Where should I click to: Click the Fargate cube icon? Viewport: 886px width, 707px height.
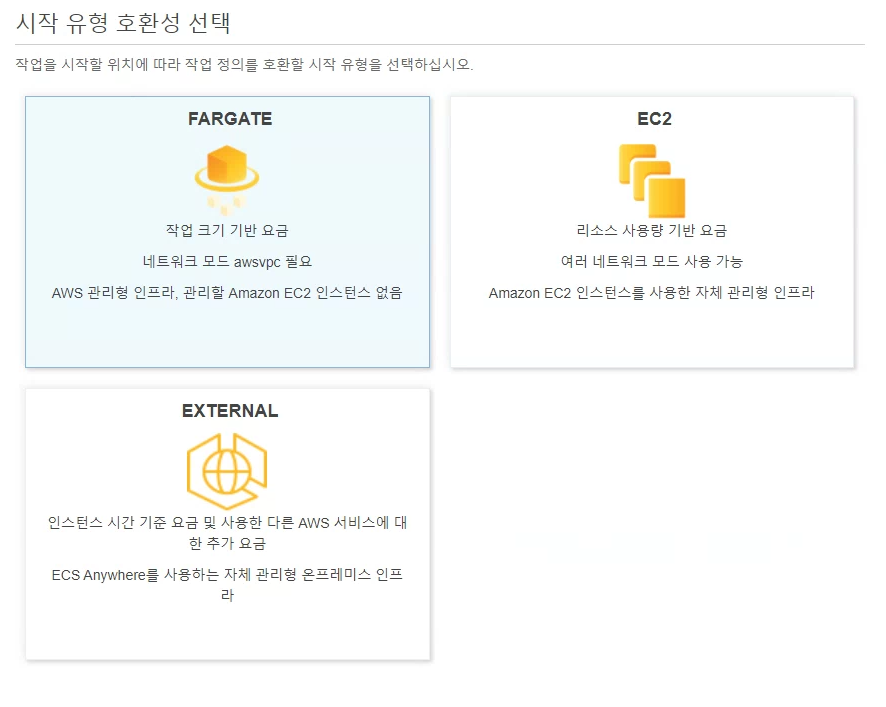pyautogui.click(x=227, y=180)
